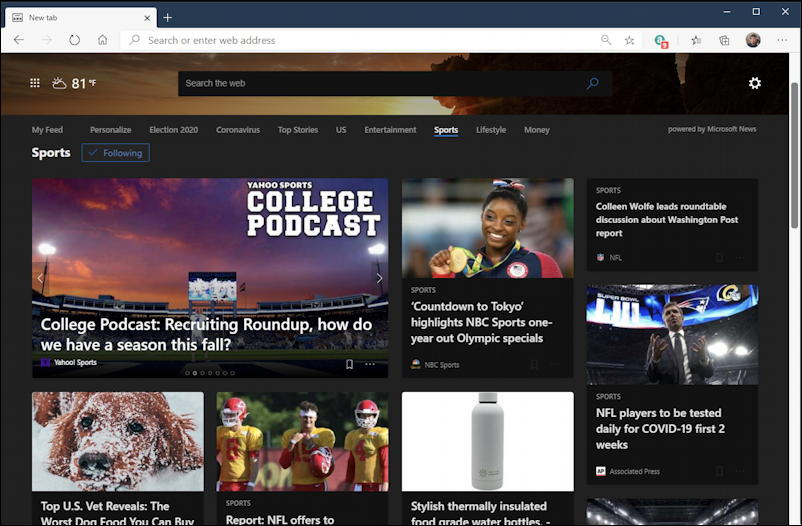Open browser Settings and more menu
The height and width of the screenshot is (526, 802).
[x=782, y=40]
